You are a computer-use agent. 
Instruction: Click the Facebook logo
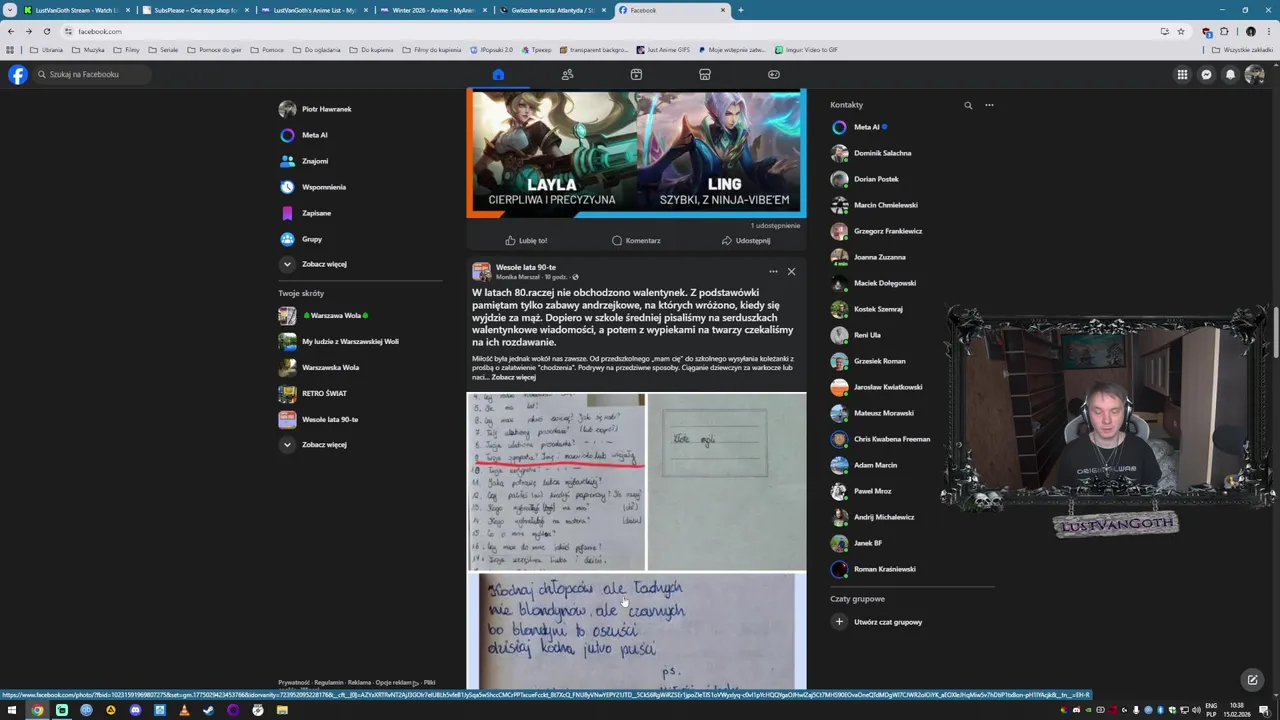click(17, 74)
